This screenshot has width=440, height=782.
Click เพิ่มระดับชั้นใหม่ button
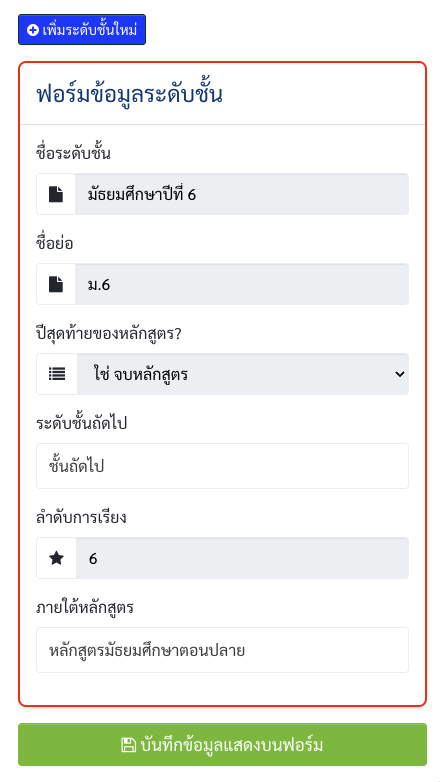pos(82,30)
